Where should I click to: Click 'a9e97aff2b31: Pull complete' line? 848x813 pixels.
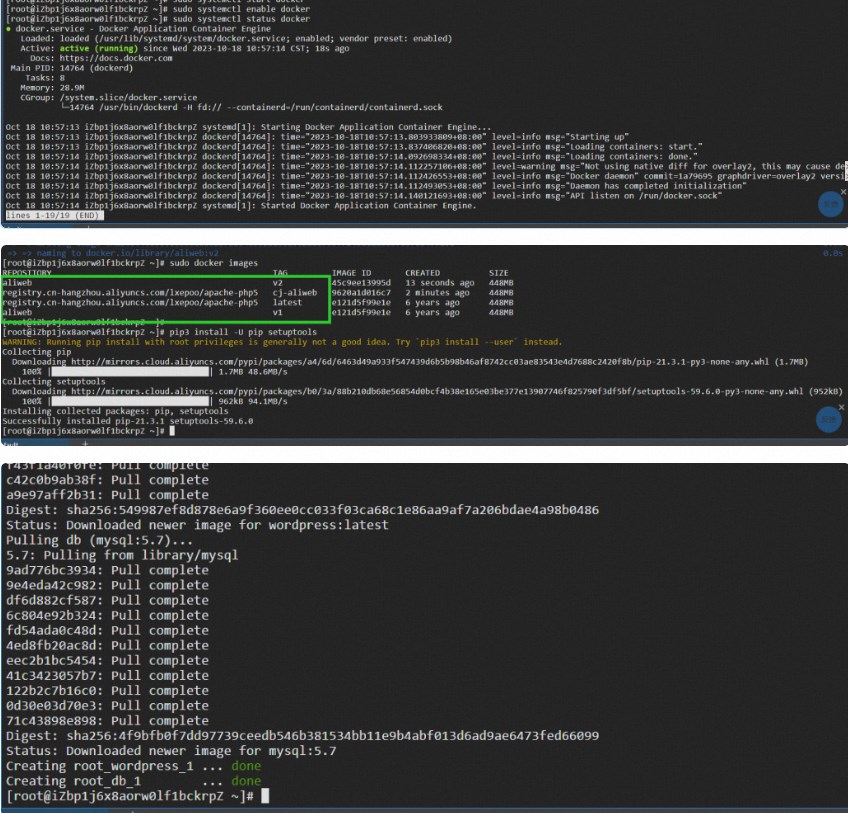(x=107, y=495)
